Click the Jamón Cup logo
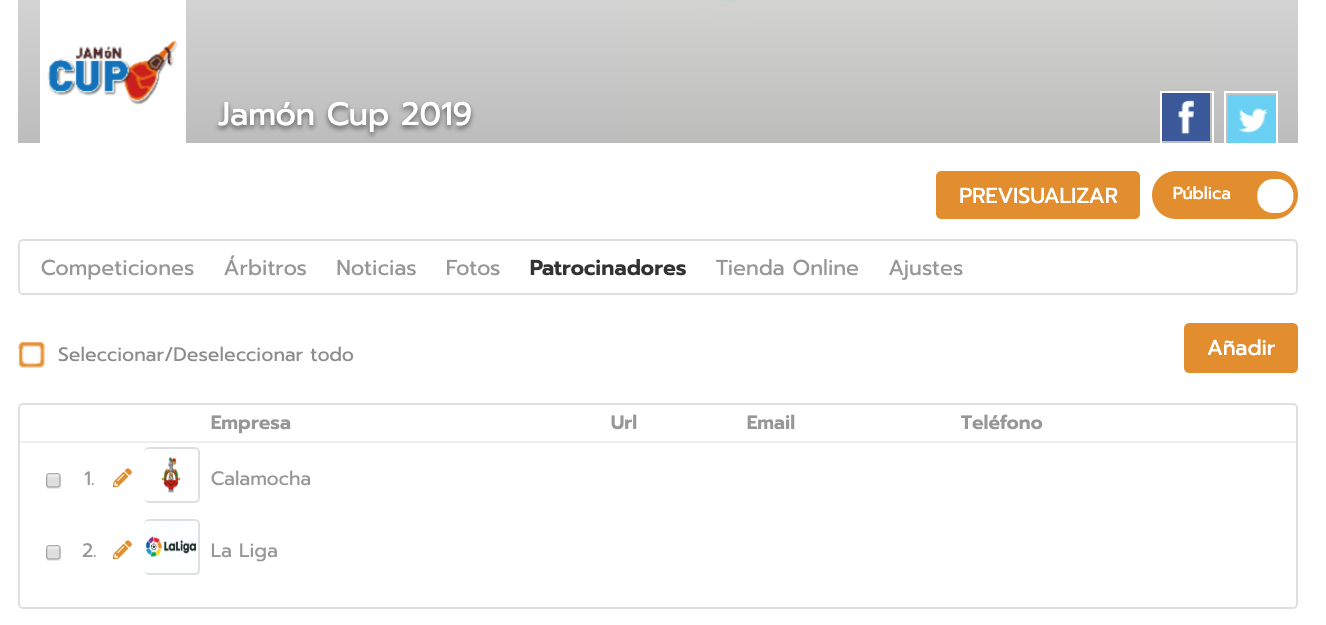The height and width of the screenshot is (625, 1326). click(112, 72)
